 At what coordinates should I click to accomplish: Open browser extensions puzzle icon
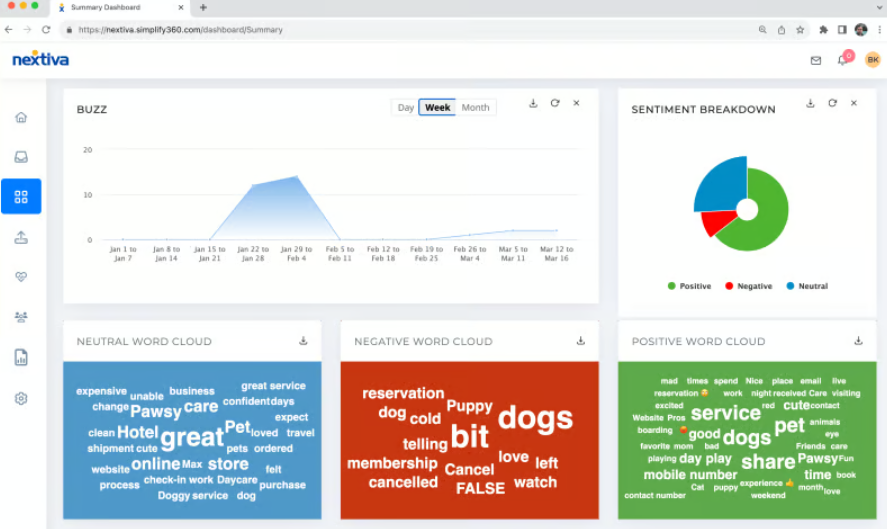pos(824,29)
